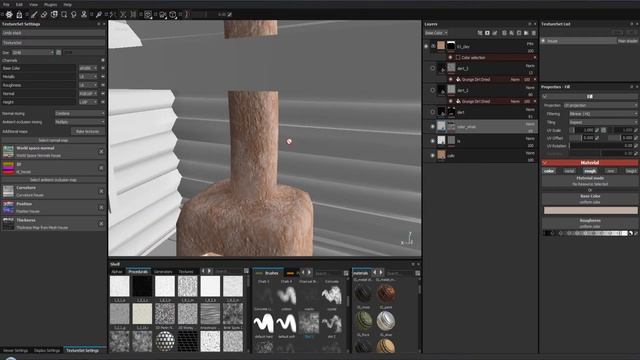Open the Tiling dropdown in Properties
Viewport: 640px width, 360px height.
603,122
